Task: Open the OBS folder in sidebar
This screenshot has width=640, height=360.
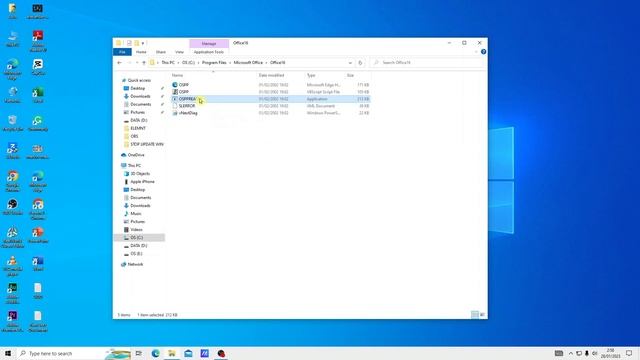Action: point(134,136)
